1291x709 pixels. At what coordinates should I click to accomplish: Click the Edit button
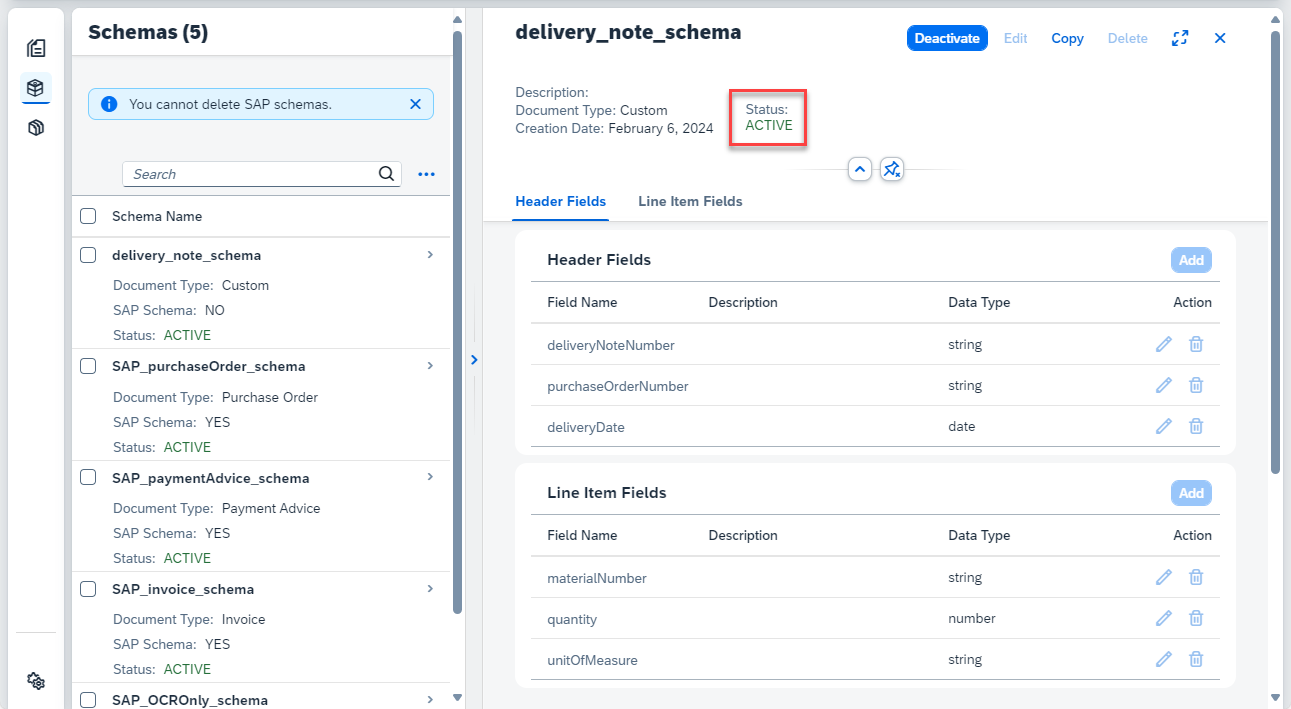point(1015,38)
